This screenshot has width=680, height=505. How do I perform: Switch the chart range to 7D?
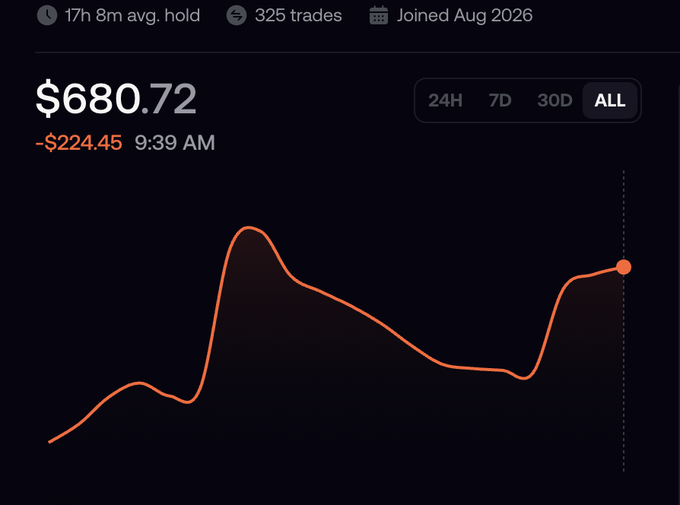click(500, 101)
